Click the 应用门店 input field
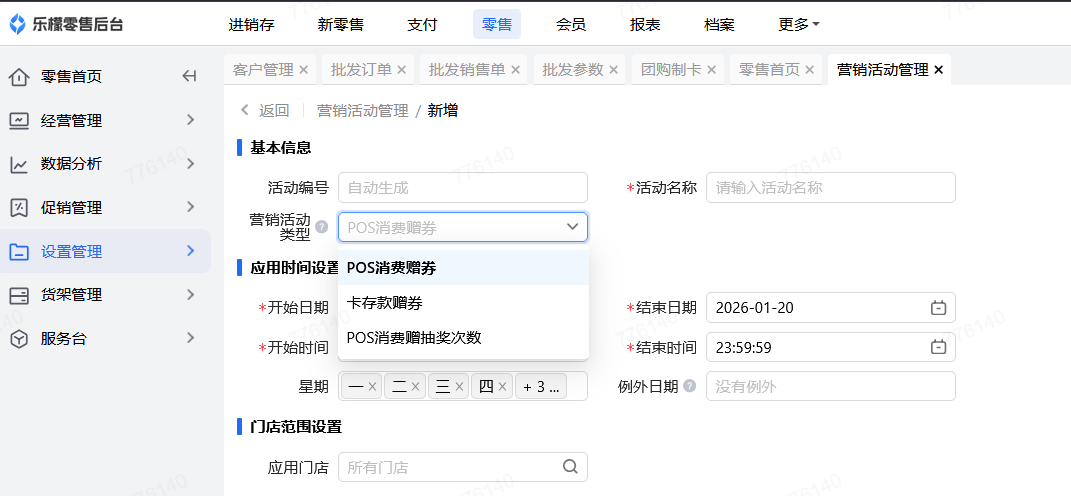Image resolution: width=1071 pixels, height=496 pixels. point(462,467)
